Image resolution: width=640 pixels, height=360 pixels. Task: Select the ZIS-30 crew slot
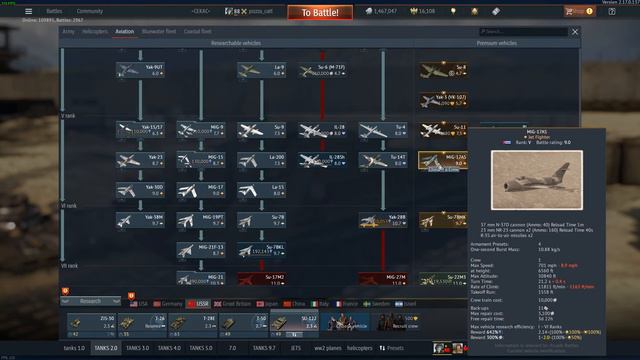(91, 325)
